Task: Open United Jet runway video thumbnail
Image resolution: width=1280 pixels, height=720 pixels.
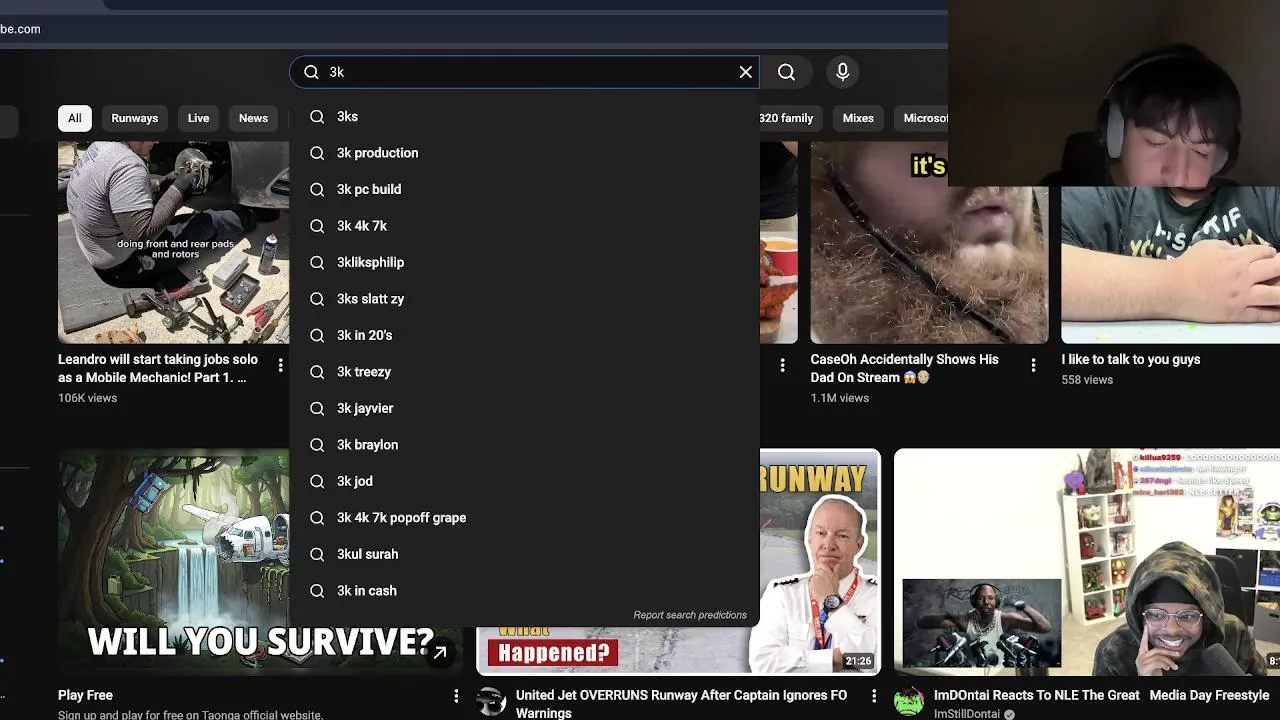Action: pos(820,561)
